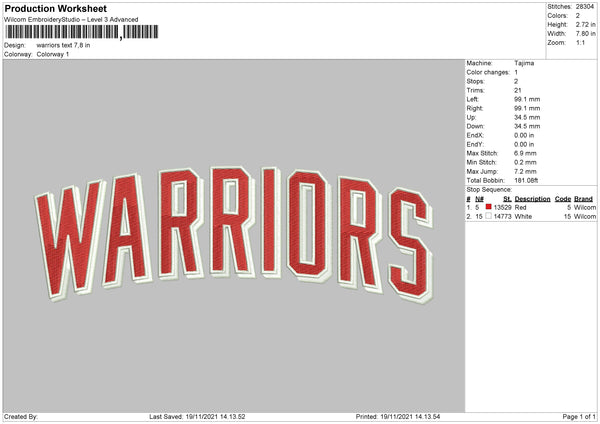The width and height of the screenshot is (600, 424).
Task: Click the Zoom 1:1 value
Action: pyautogui.click(x=580, y=42)
